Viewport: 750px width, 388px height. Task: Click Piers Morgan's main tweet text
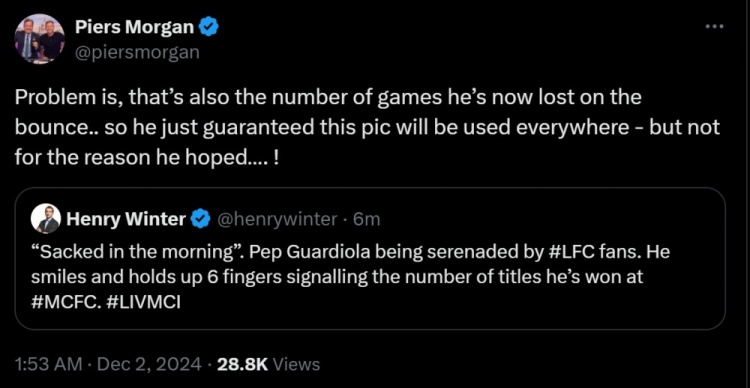tap(367, 129)
